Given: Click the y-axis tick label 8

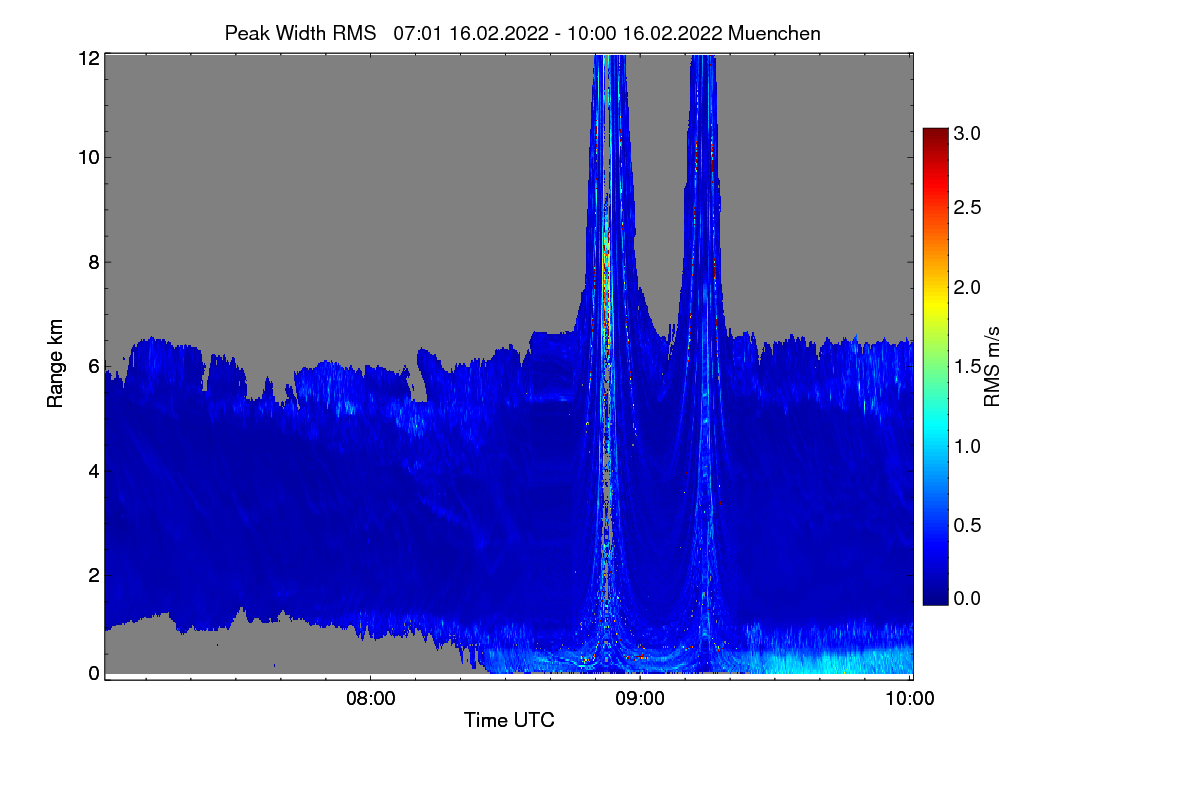Looking at the screenshot, I should [x=93, y=262].
